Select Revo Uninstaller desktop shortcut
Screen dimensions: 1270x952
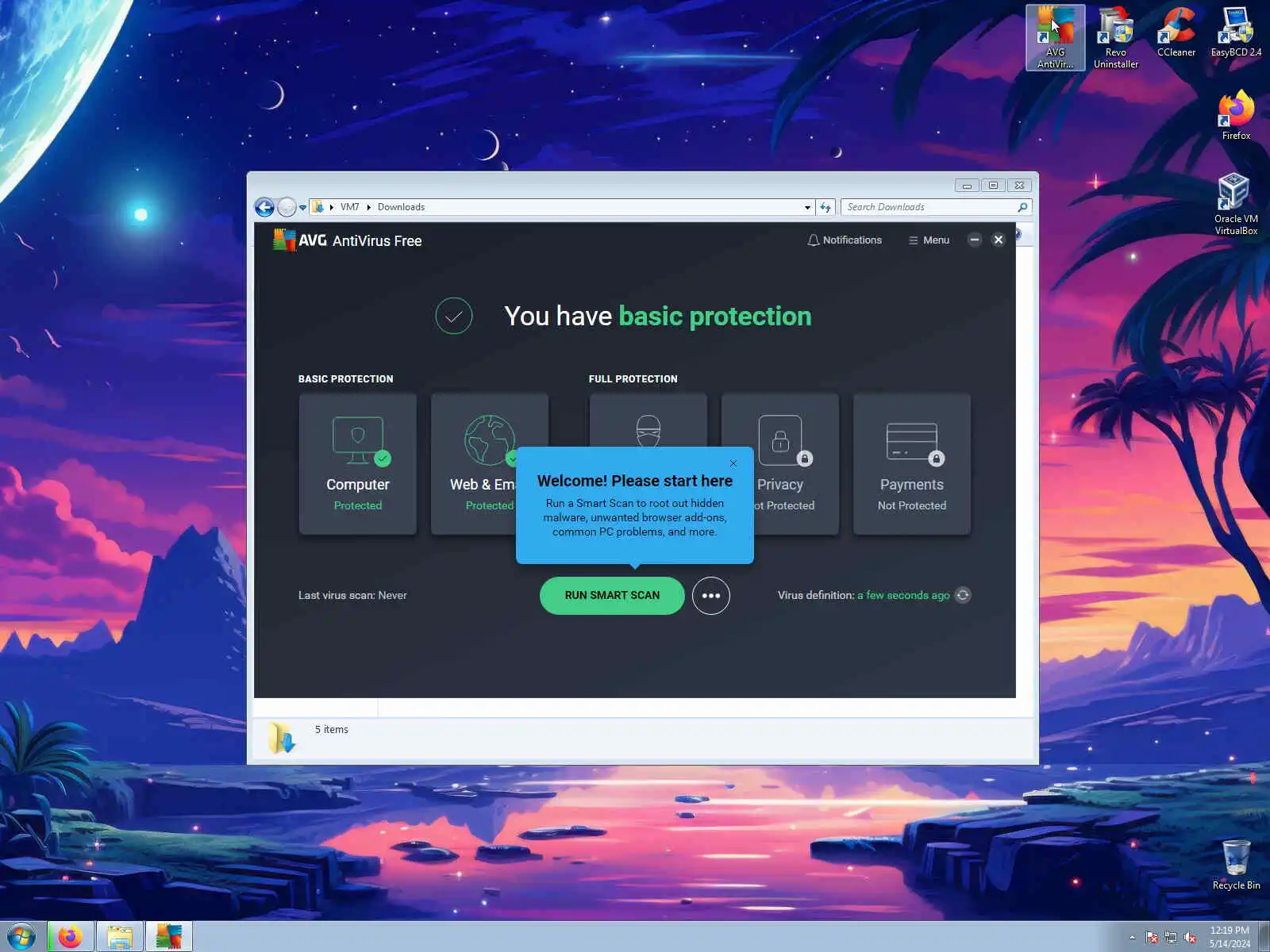[1116, 37]
